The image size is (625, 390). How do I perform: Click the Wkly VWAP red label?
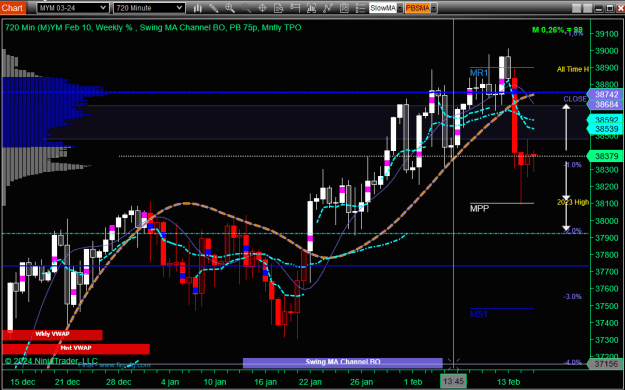(x=52, y=335)
